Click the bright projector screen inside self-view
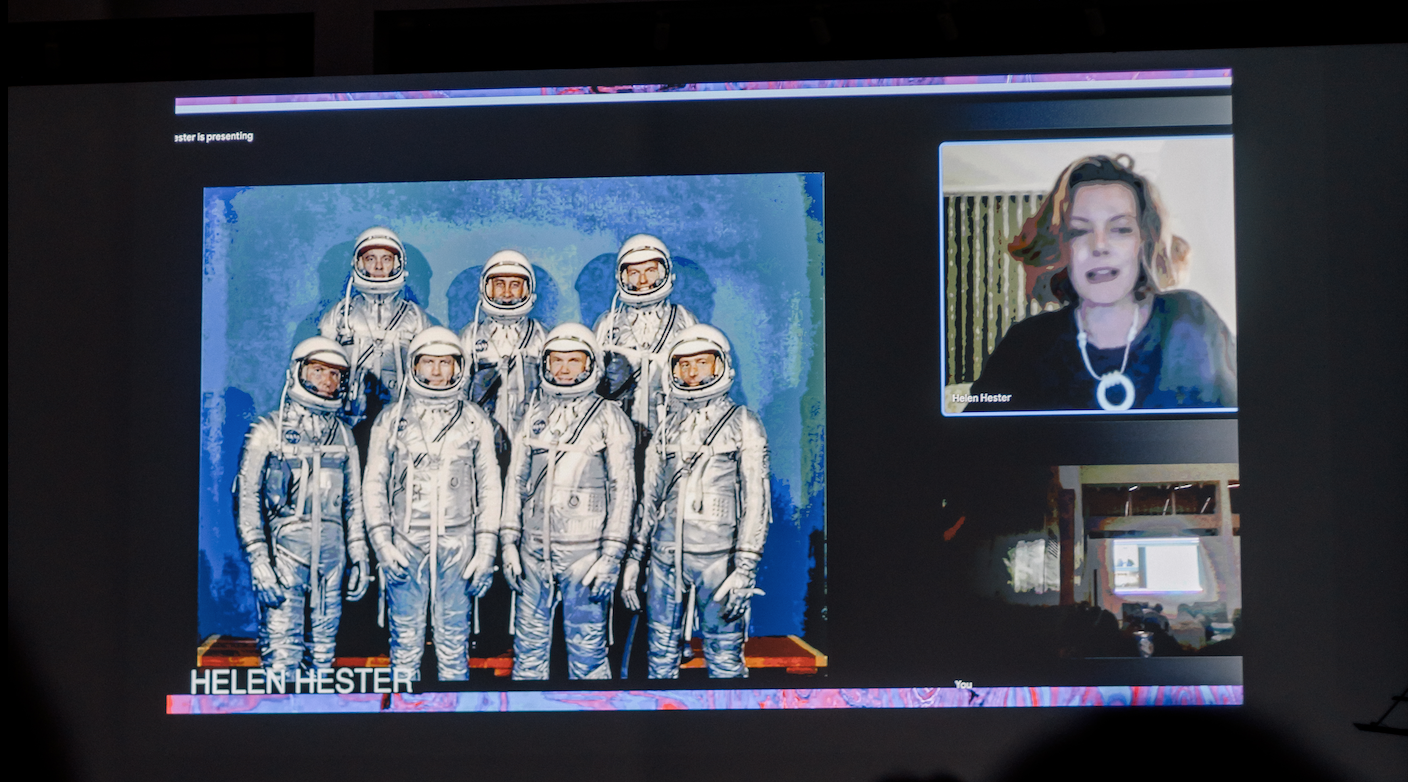1408x782 pixels. 1157,566
